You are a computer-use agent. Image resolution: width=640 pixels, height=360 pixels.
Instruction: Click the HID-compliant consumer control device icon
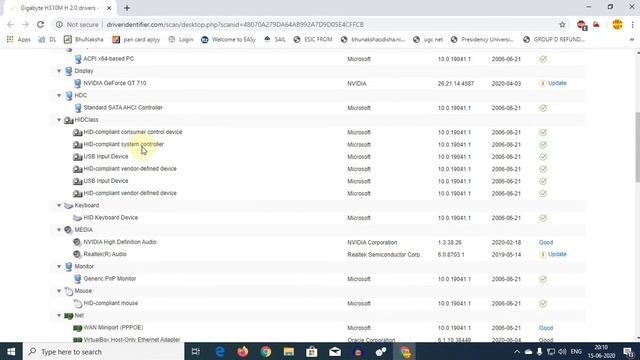78,133
